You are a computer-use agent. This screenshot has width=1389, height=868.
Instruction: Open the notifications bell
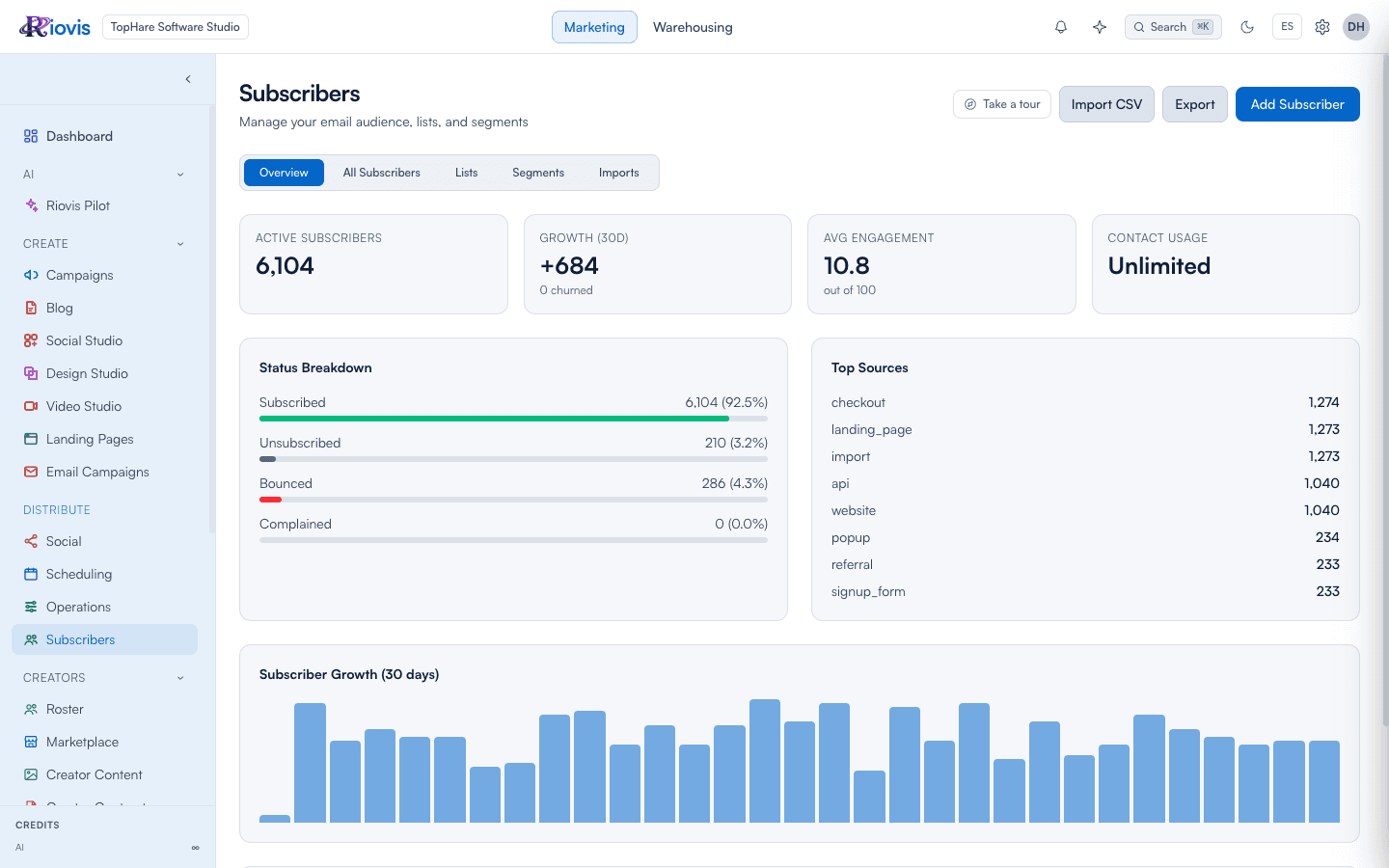pyautogui.click(x=1061, y=27)
